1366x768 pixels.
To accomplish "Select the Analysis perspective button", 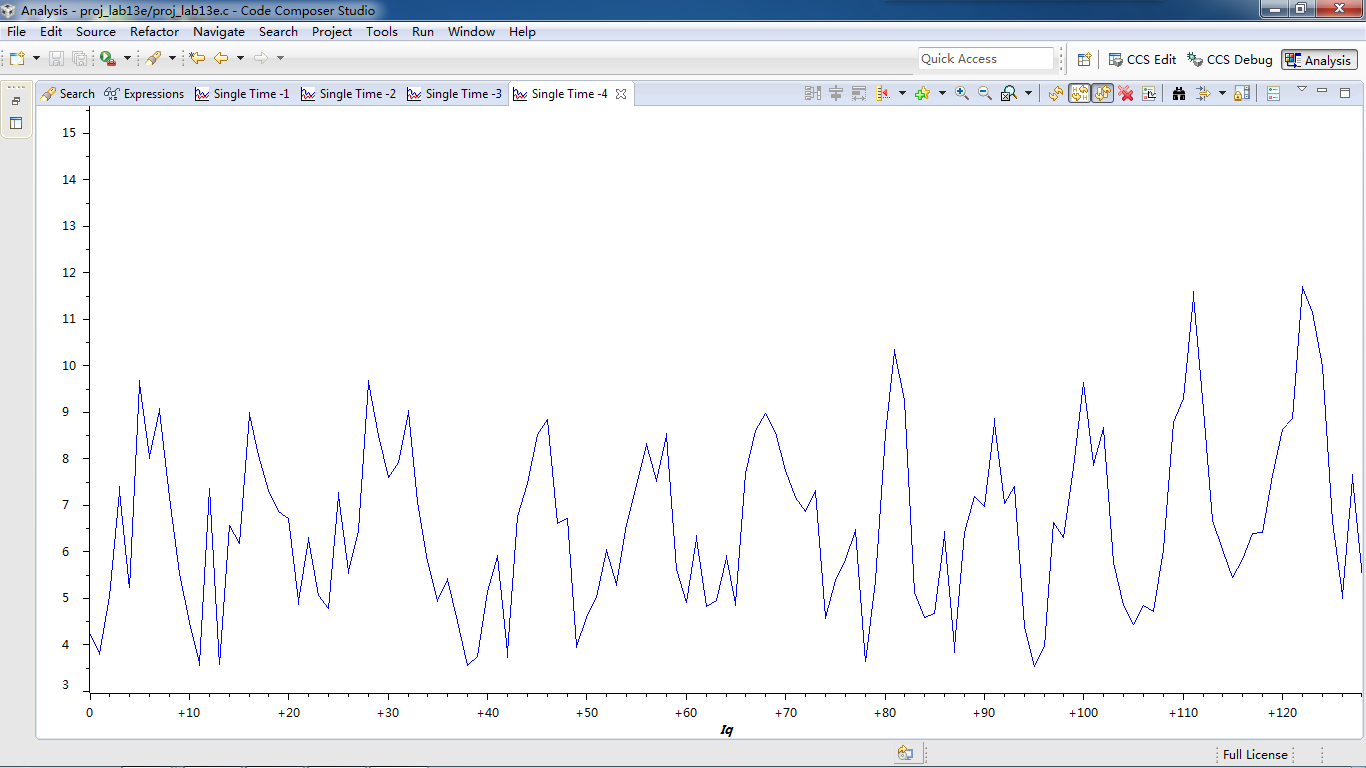I will tap(1319, 60).
